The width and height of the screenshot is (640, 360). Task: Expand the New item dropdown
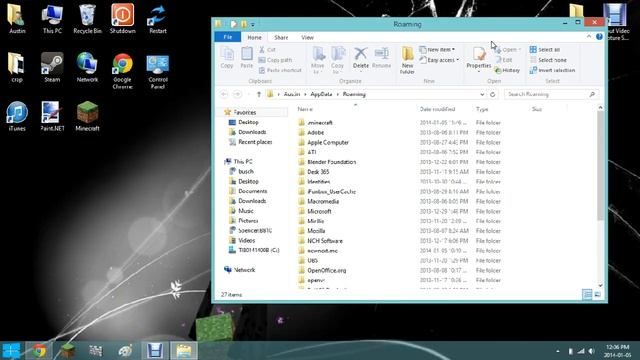(x=437, y=49)
